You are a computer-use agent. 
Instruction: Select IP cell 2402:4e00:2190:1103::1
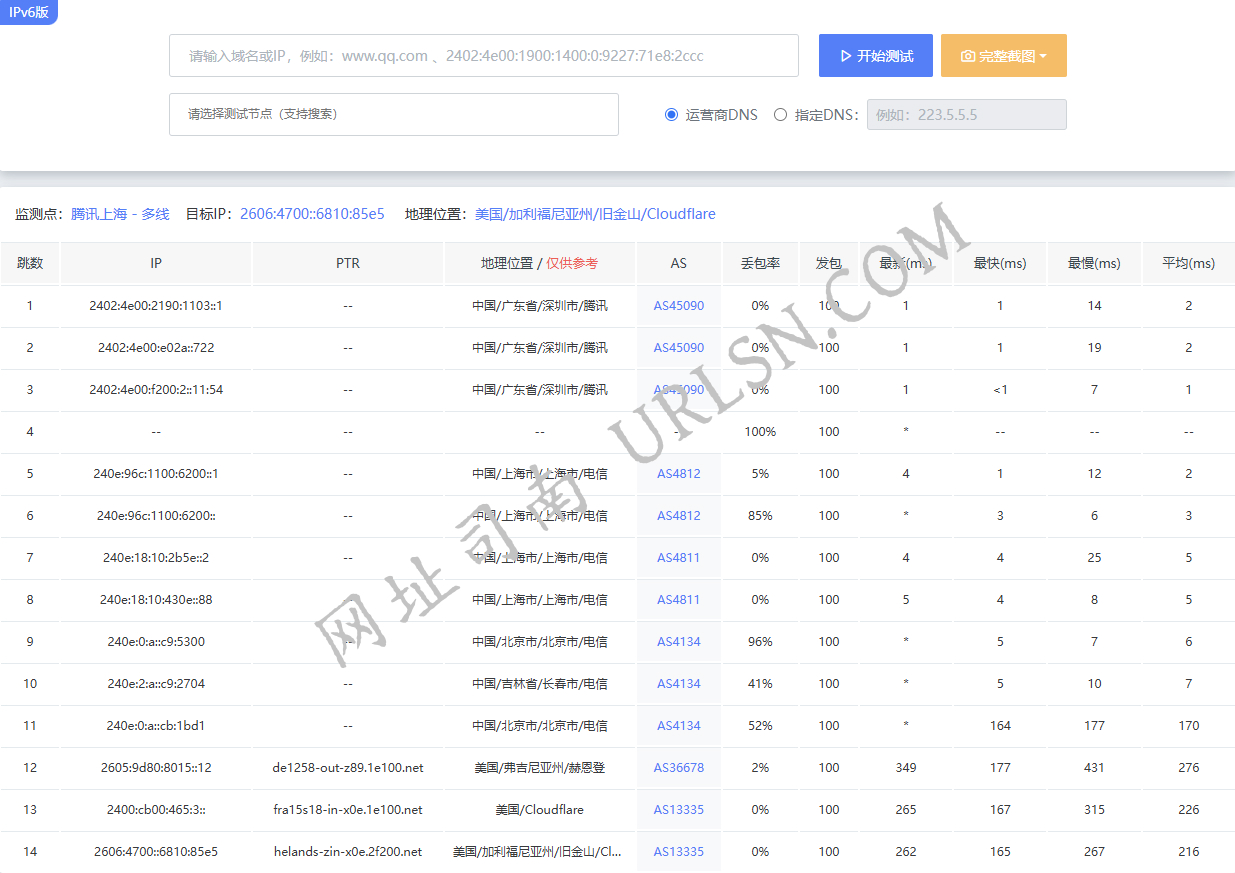(x=156, y=306)
